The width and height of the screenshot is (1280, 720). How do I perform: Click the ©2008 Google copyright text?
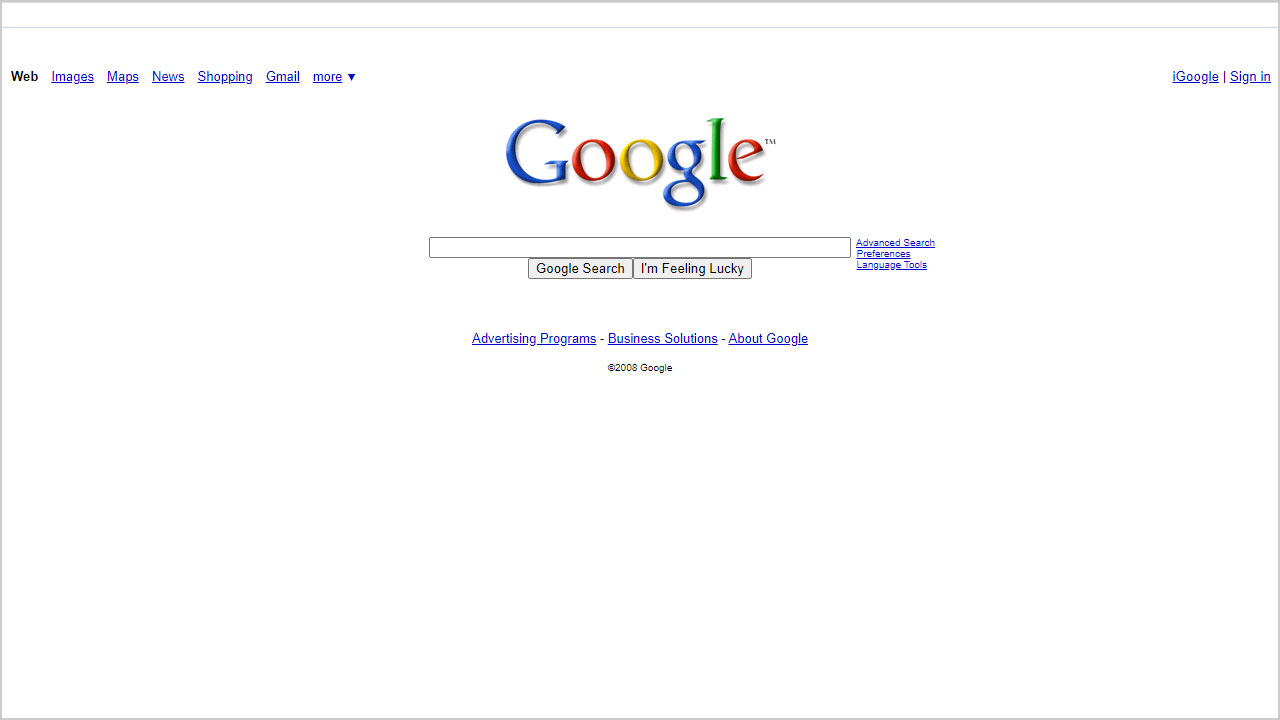pos(640,368)
